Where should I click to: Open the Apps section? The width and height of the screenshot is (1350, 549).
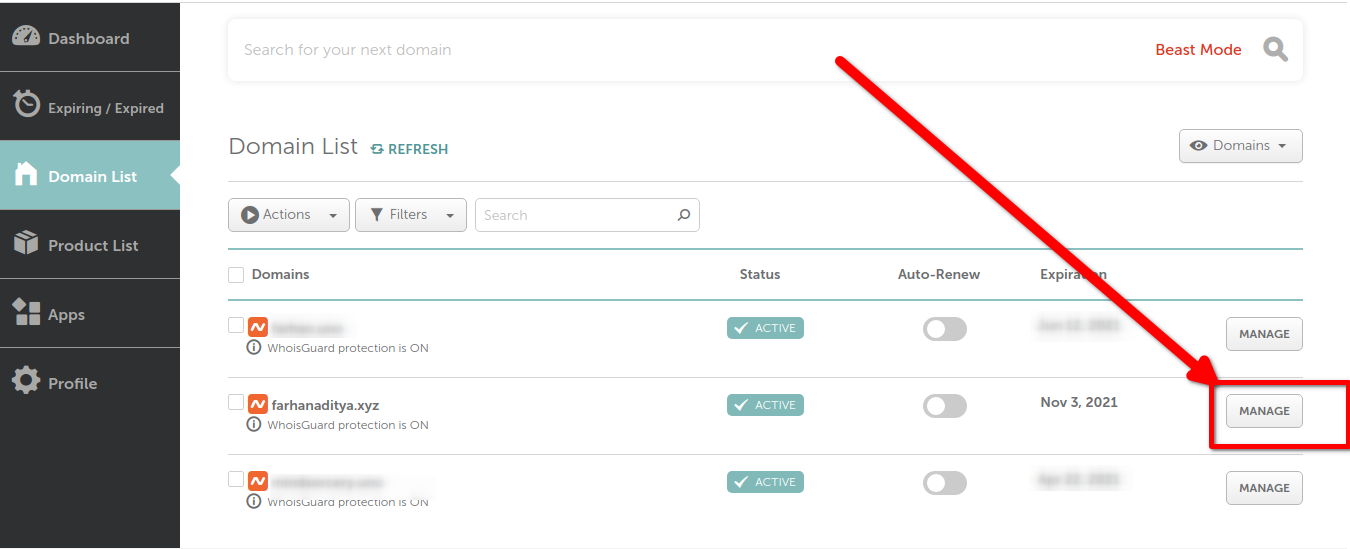pos(90,314)
